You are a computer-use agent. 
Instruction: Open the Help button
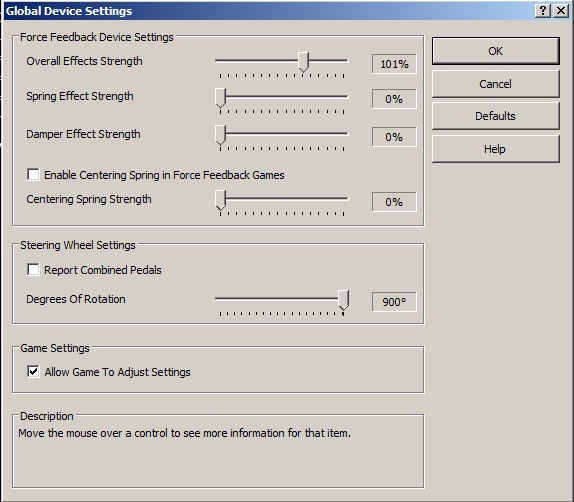click(x=496, y=149)
